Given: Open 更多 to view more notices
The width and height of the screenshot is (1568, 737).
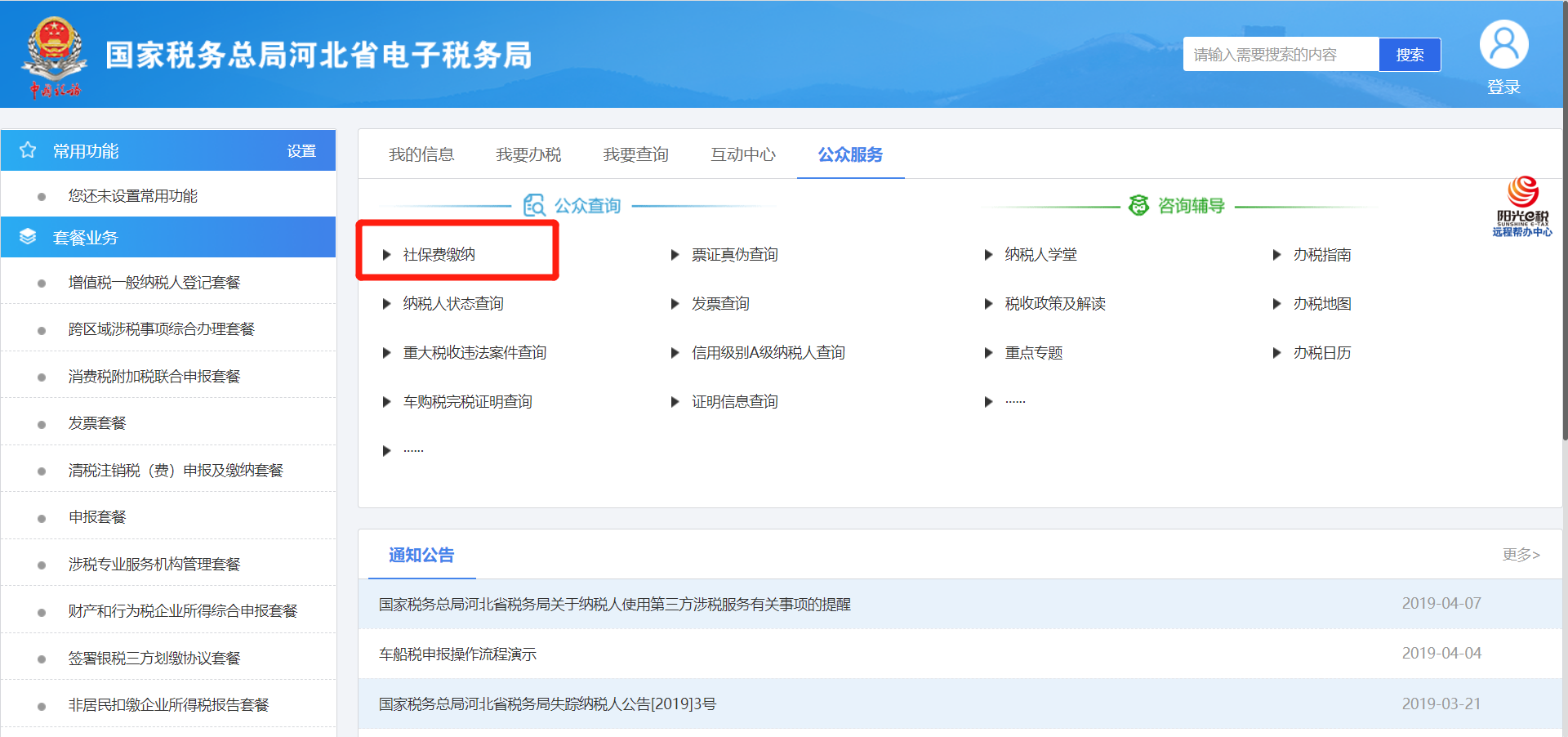Looking at the screenshot, I should click(x=1521, y=555).
